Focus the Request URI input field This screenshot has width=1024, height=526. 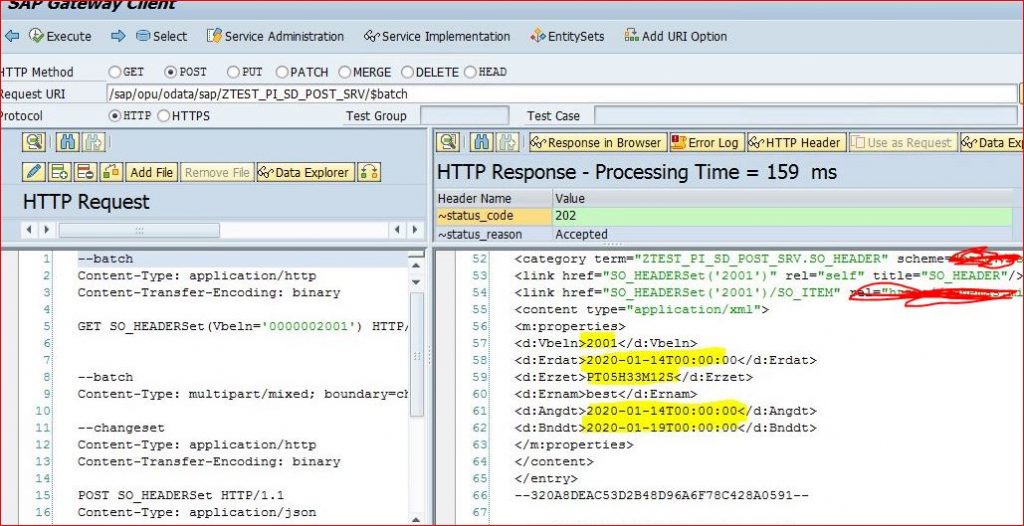coord(561,93)
